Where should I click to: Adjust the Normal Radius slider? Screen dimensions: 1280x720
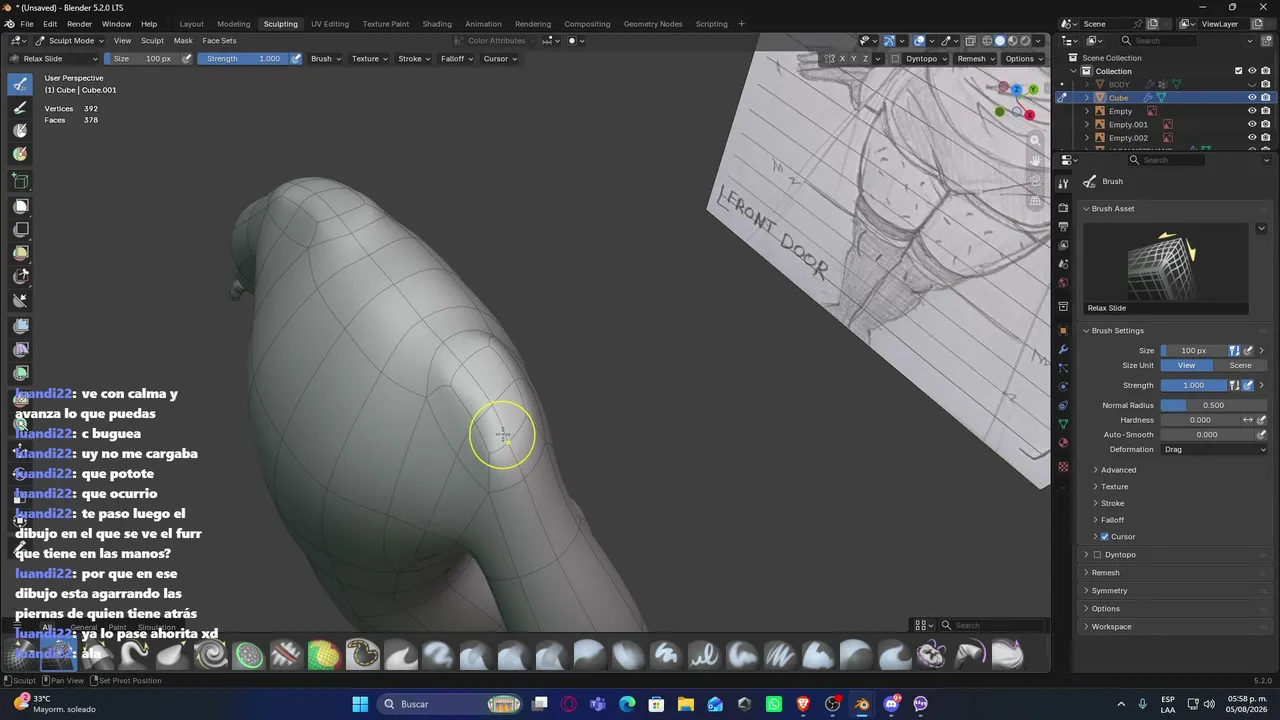1214,405
